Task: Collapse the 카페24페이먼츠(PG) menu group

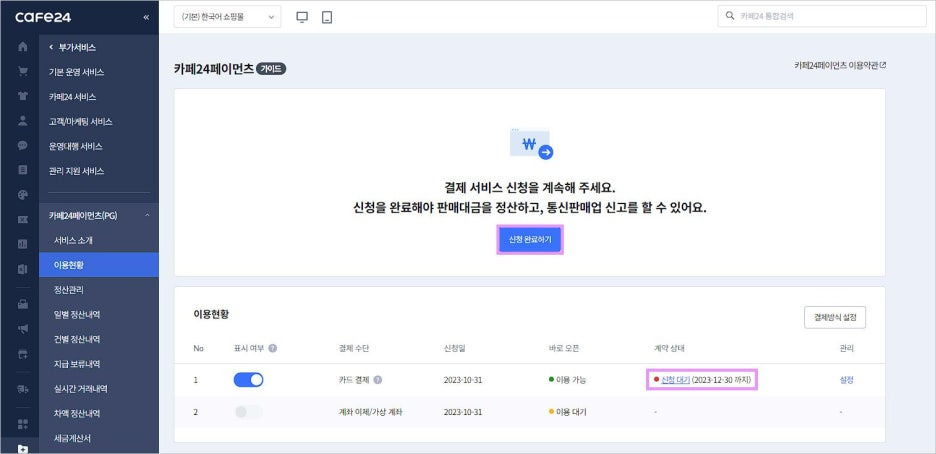Action: [147, 215]
